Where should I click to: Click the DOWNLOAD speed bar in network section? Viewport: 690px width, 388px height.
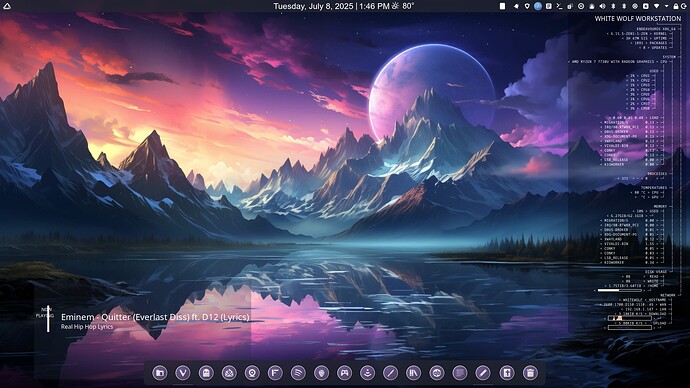click(x=629, y=318)
